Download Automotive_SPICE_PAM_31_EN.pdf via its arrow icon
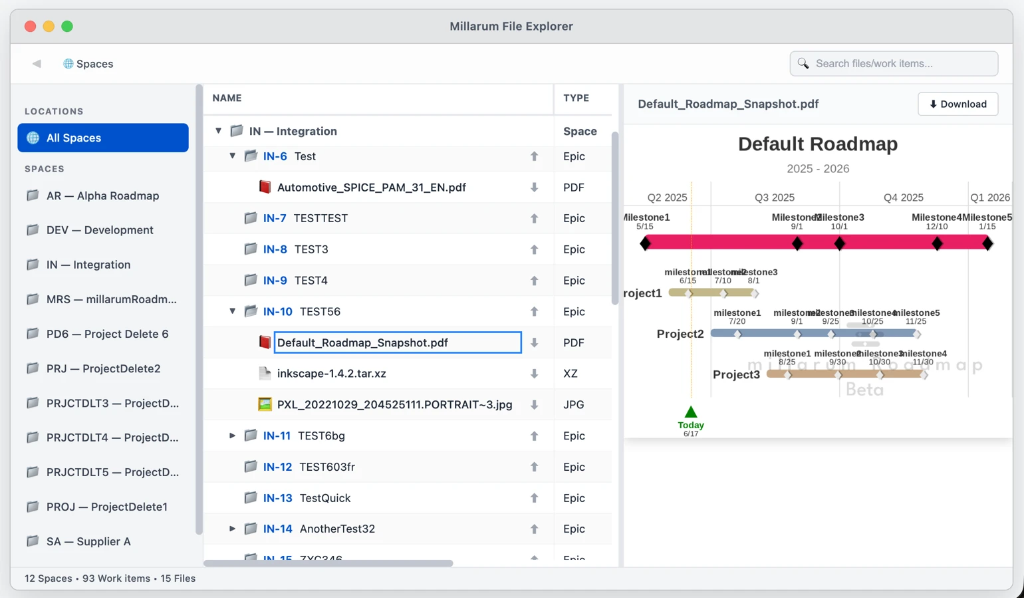1024x598 pixels. point(534,187)
